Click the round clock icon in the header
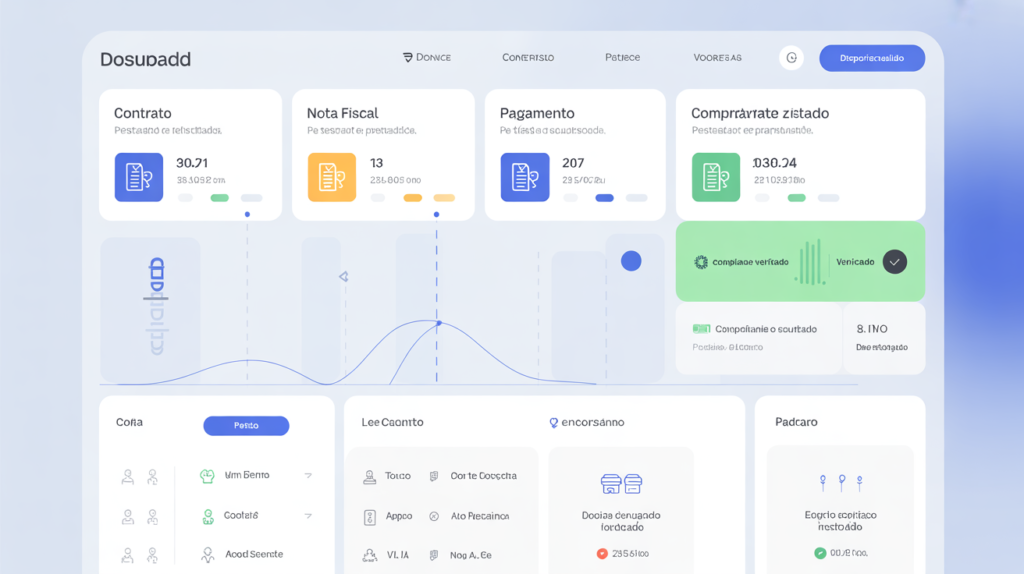1024x574 pixels. [x=791, y=58]
